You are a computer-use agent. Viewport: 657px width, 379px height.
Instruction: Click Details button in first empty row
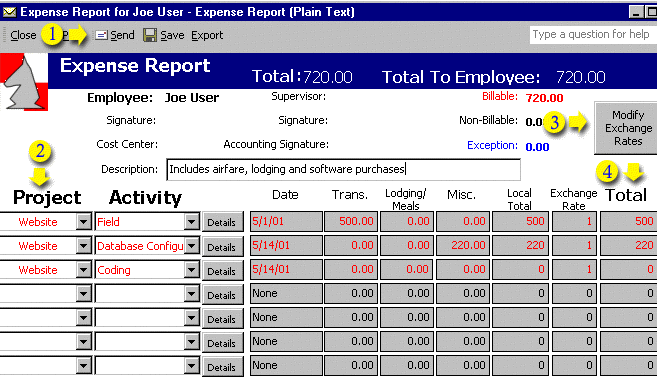(x=222, y=295)
